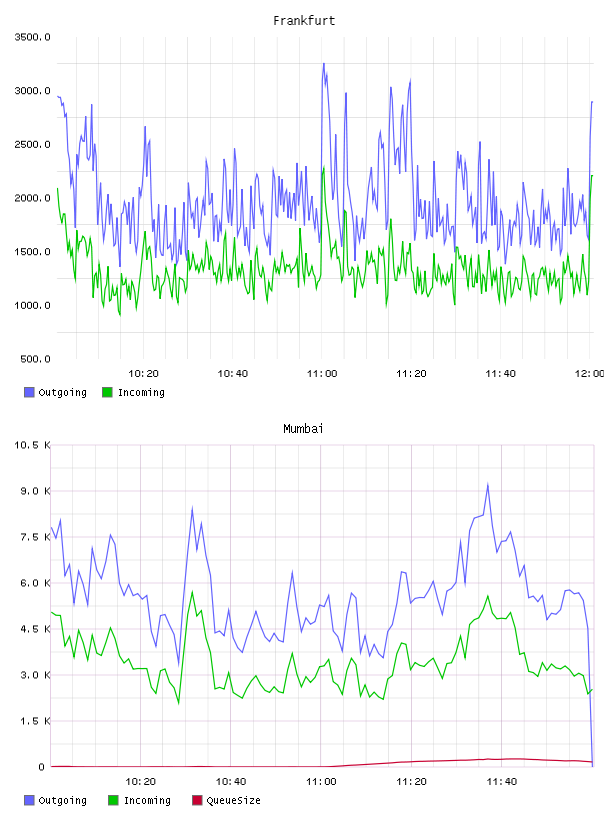Click the red QueueSize swatch in Mumbai legend
Screen dimensions: 608x816
pos(197,800)
